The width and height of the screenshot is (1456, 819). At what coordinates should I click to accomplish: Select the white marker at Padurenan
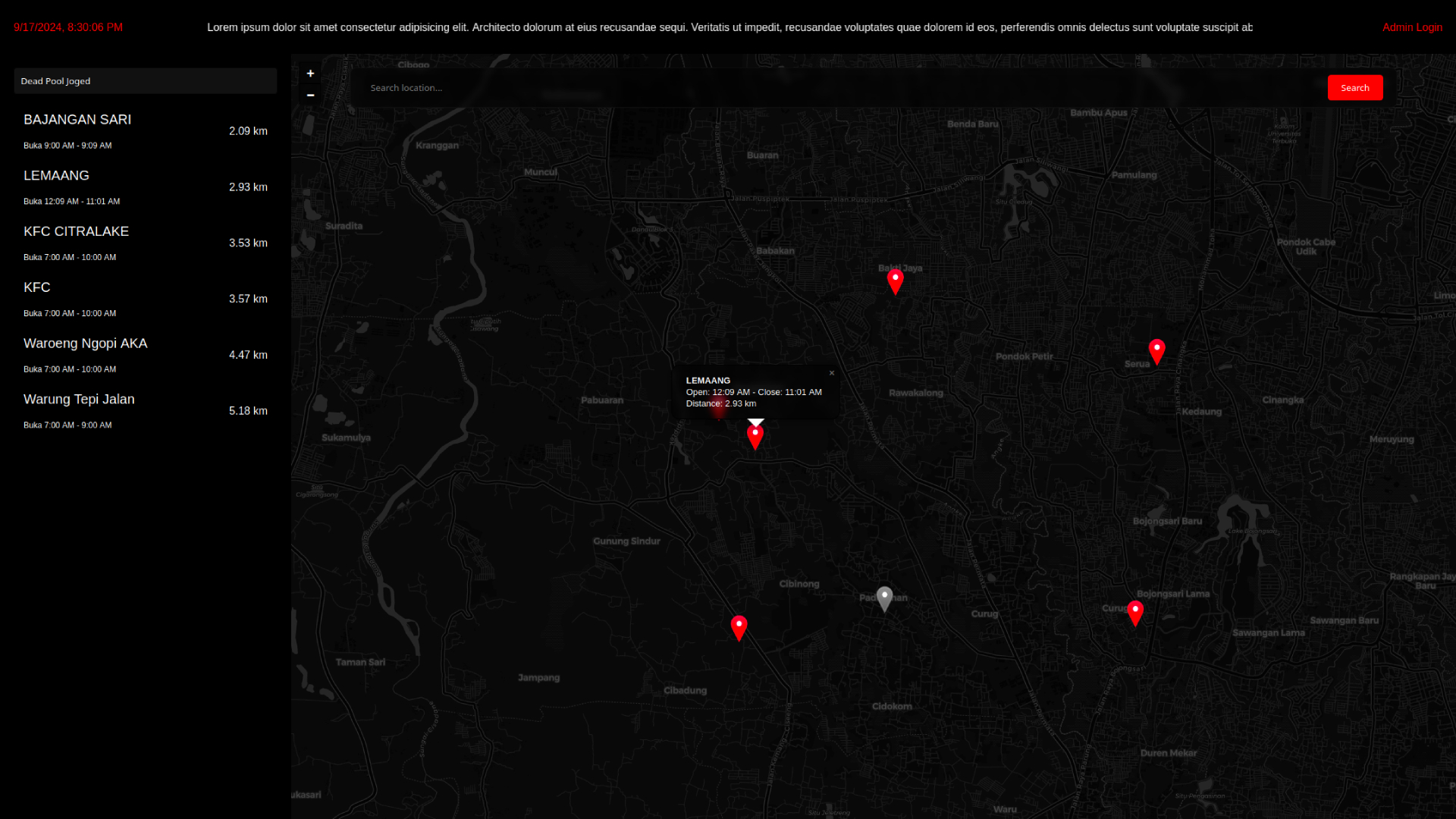click(x=883, y=598)
